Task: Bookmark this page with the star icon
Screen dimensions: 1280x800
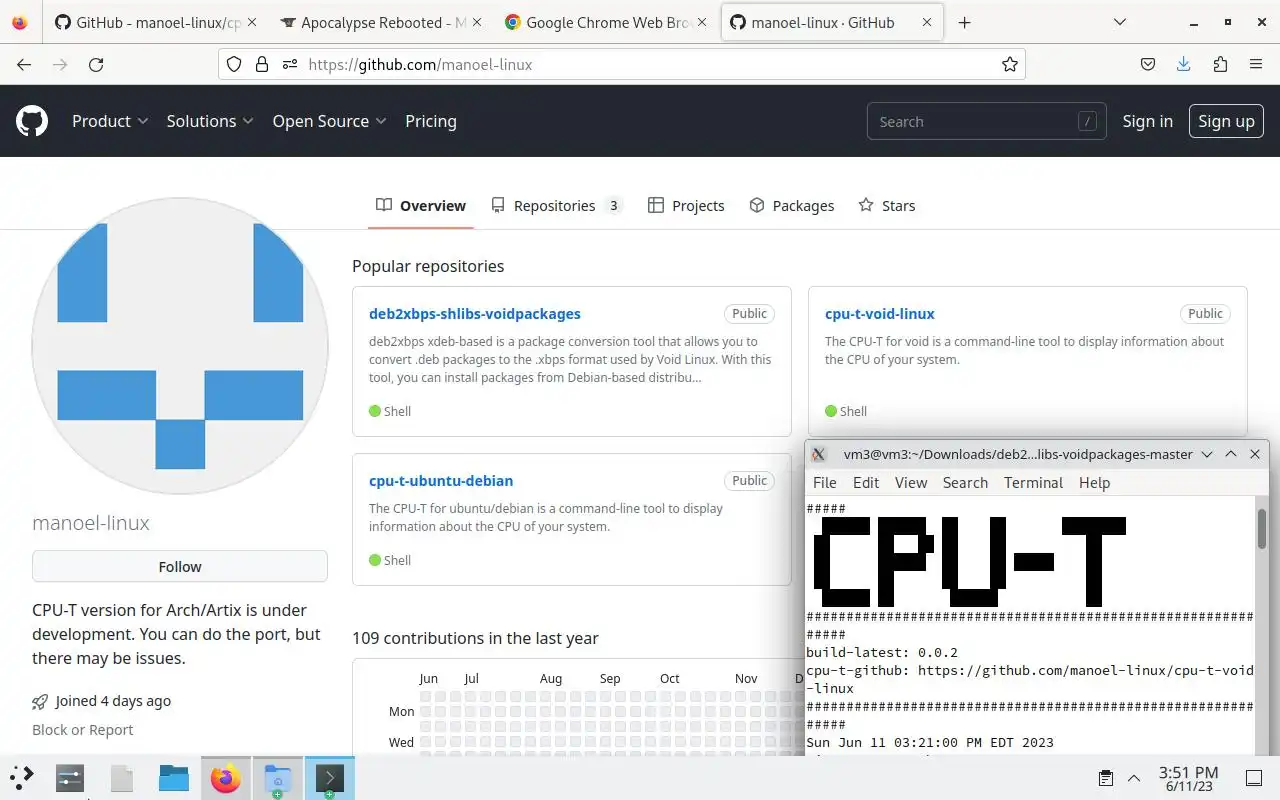Action: coord(1010,64)
